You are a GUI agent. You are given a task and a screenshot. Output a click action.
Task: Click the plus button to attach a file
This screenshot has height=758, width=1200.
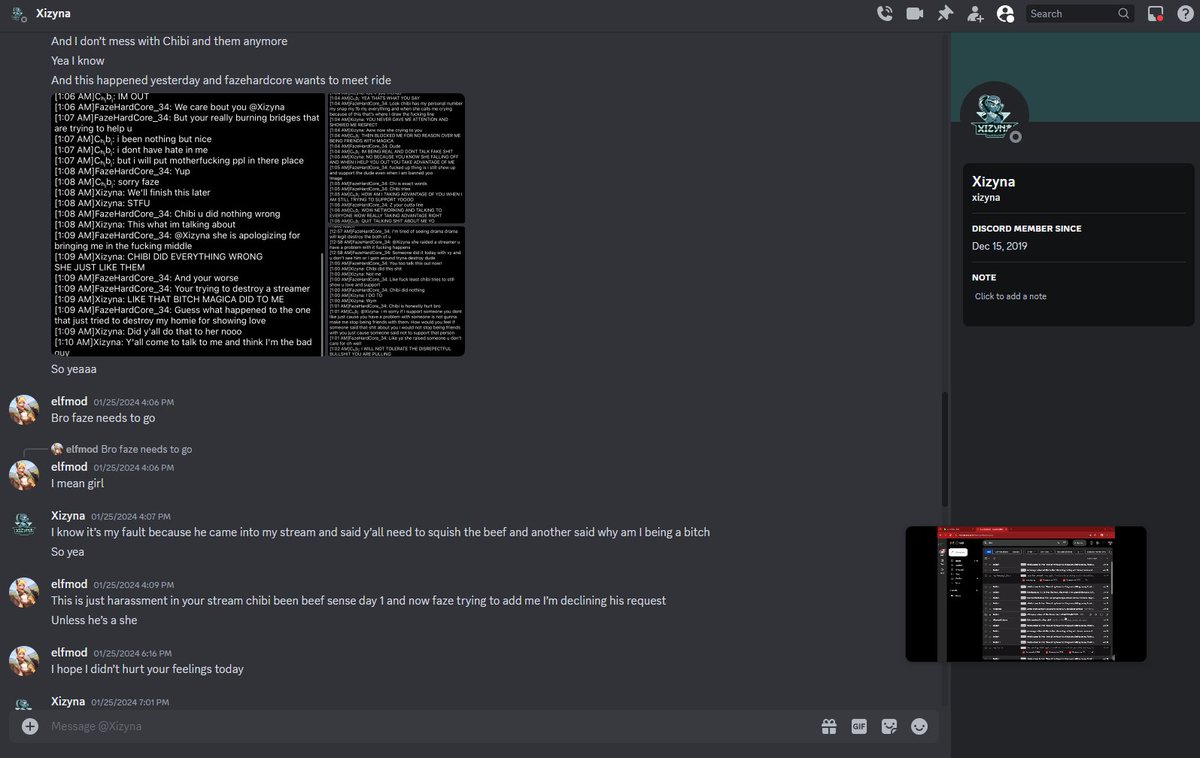pyautogui.click(x=28, y=726)
